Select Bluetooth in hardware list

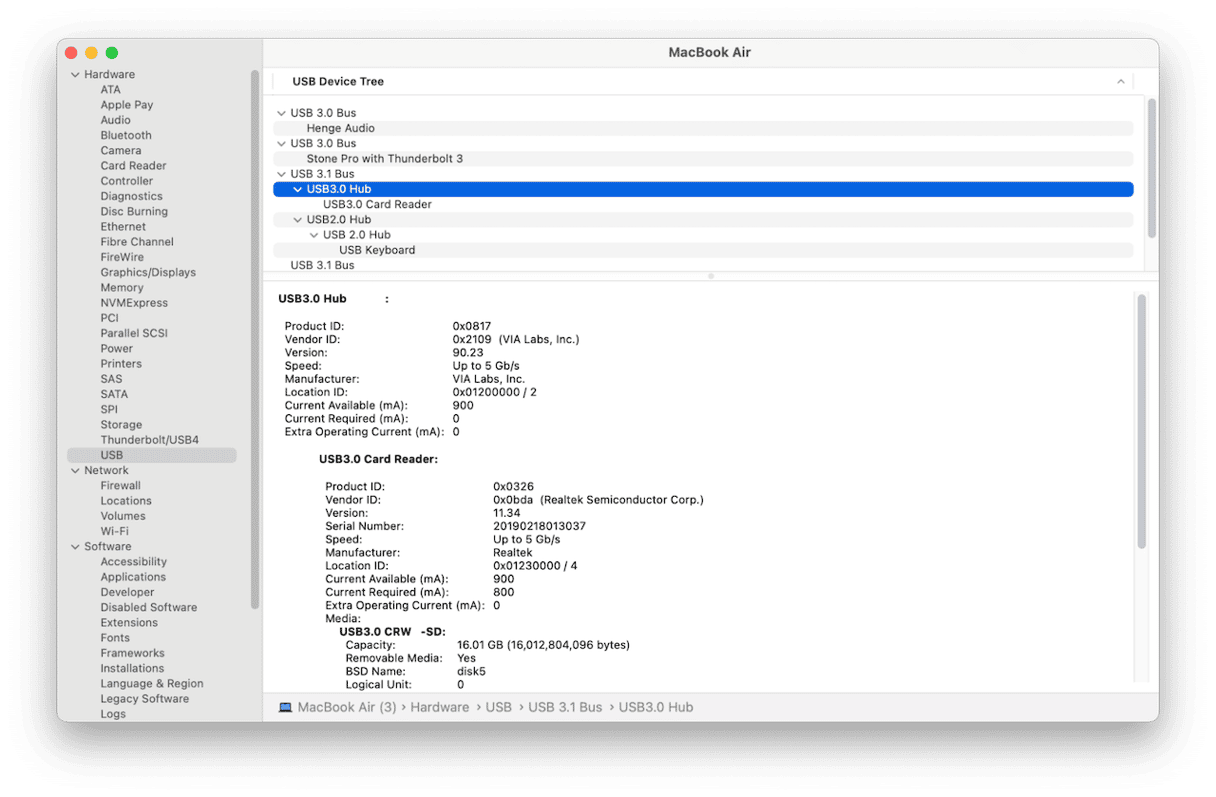[126, 135]
